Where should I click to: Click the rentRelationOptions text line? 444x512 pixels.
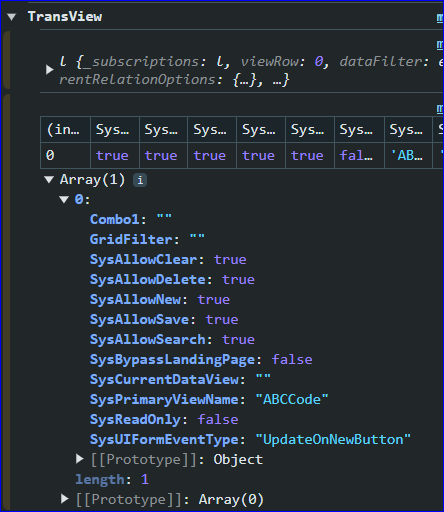[174, 80]
